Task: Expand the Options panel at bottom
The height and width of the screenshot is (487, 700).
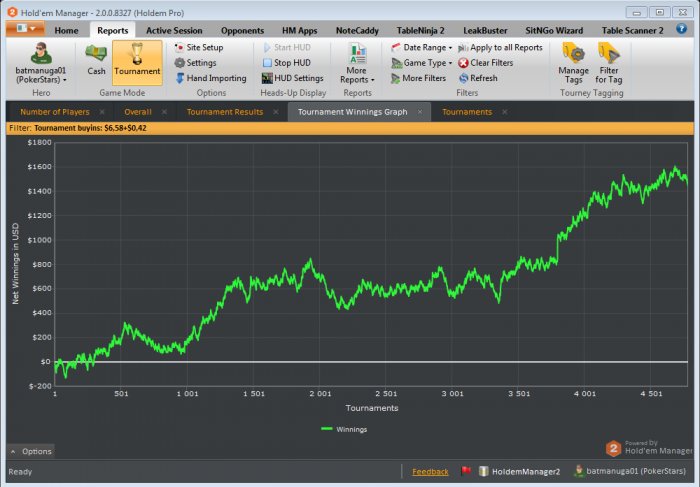Action: (x=30, y=451)
